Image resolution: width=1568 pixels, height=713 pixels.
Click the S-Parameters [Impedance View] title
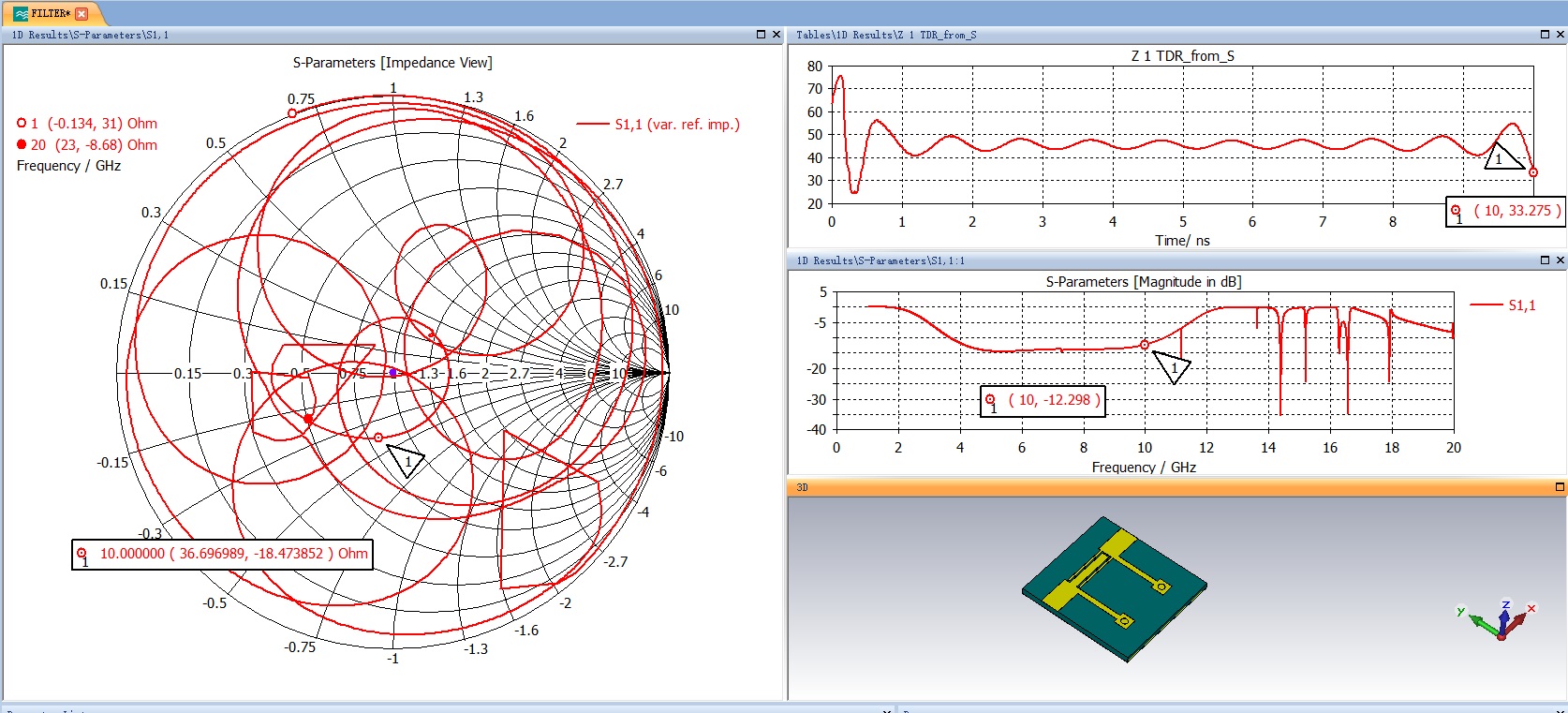coord(392,63)
